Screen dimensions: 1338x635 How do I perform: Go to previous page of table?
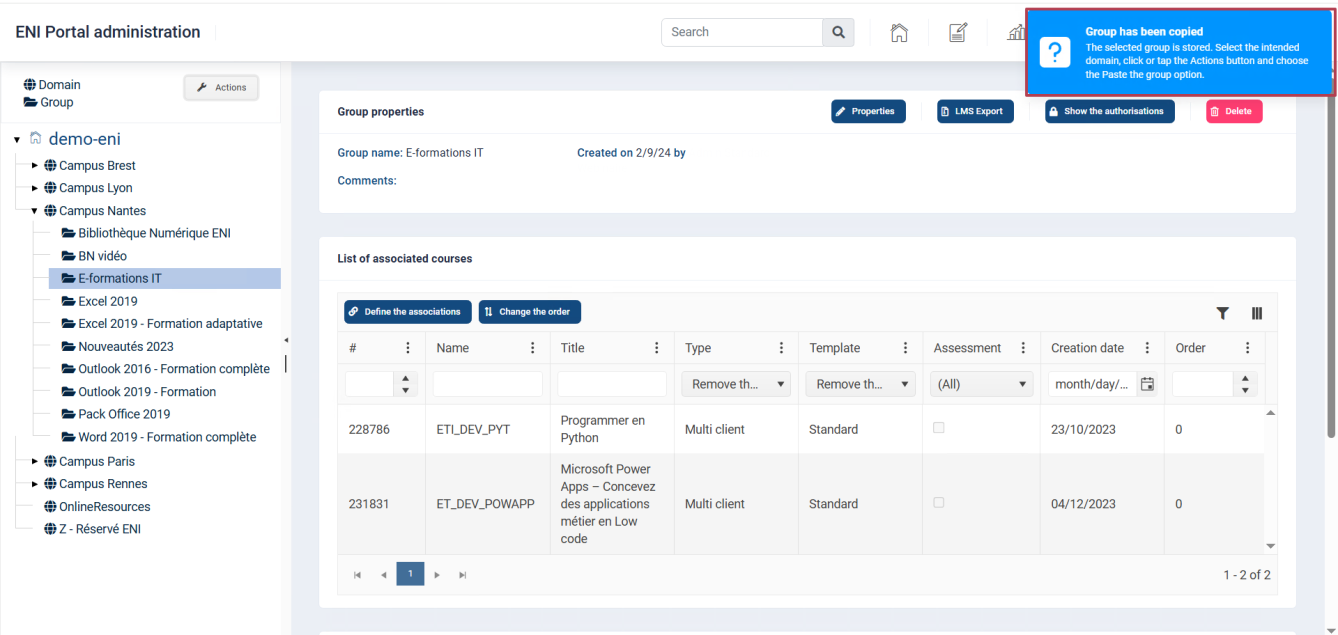(x=383, y=575)
